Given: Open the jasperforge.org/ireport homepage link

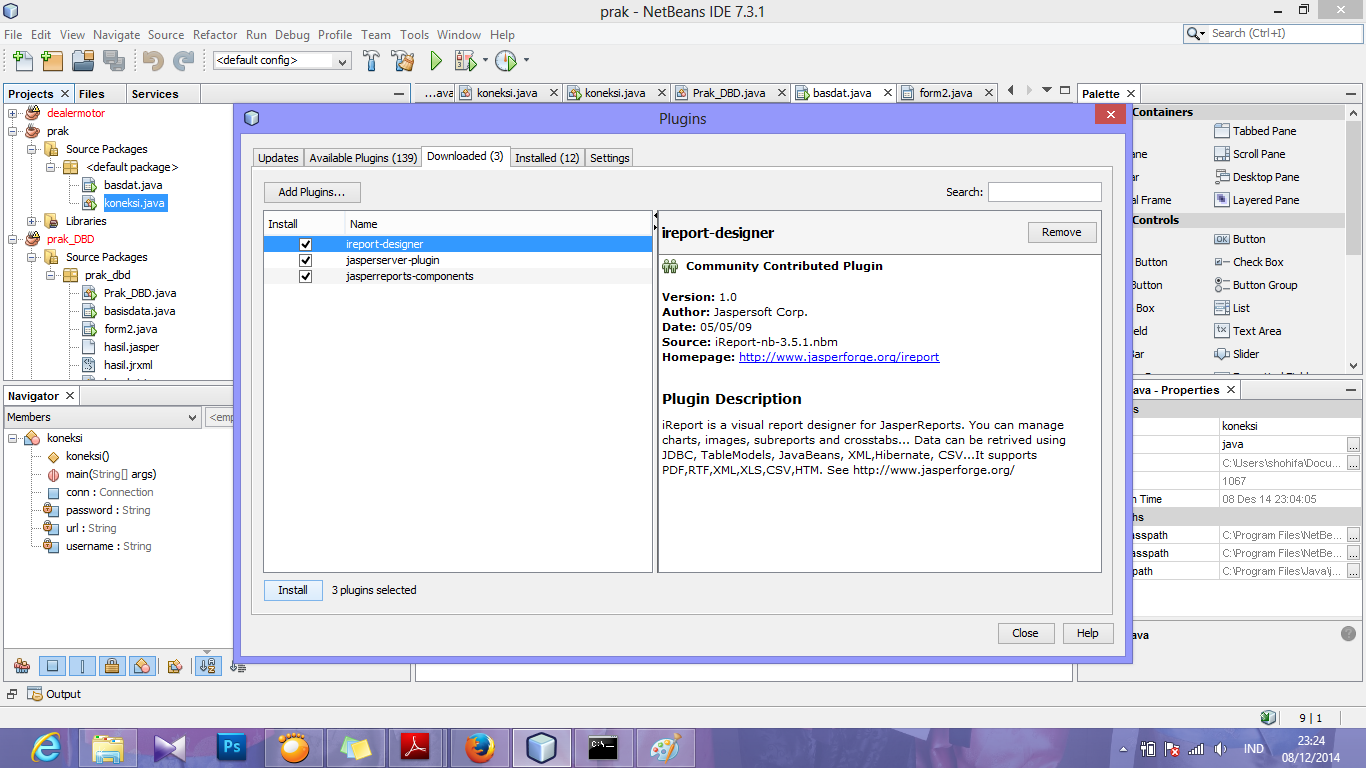Looking at the screenshot, I should [x=839, y=357].
